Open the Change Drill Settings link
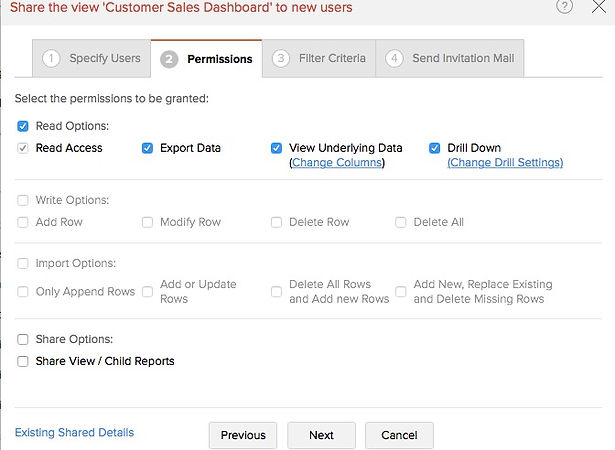The width and height of the screenshot is (615, 450). 505,163
